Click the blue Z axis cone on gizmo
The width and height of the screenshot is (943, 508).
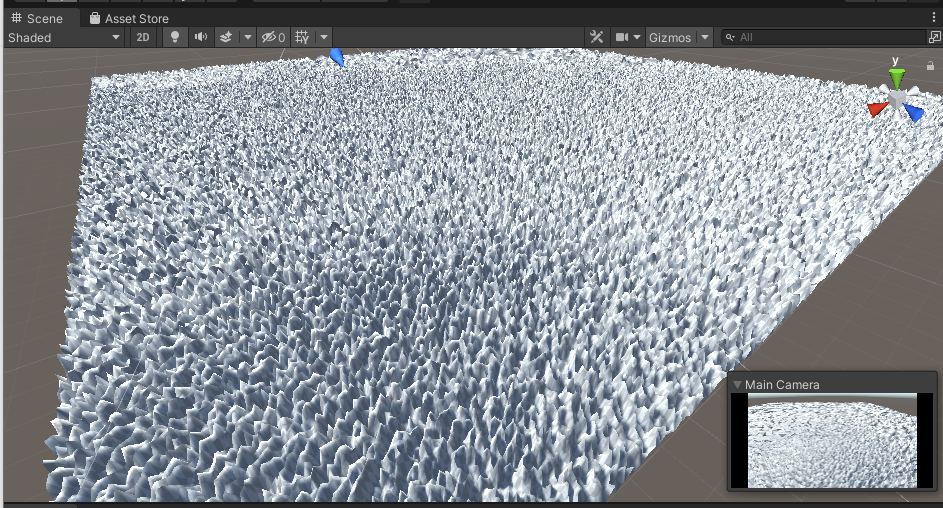pos(915,112)
